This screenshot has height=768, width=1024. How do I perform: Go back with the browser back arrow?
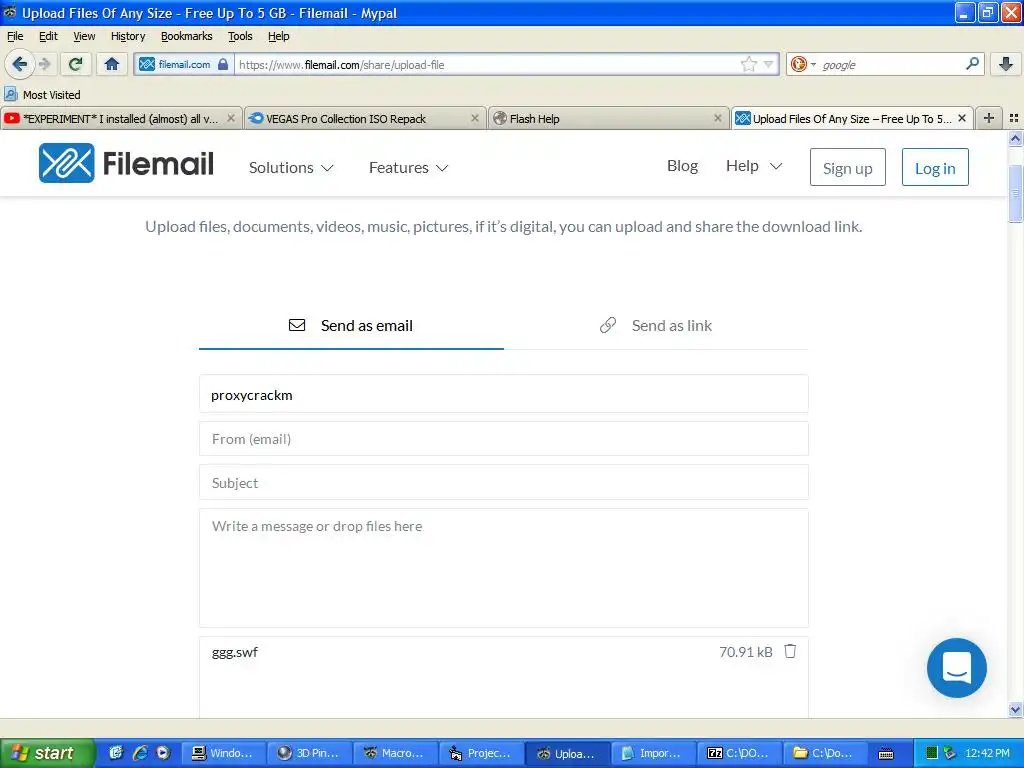click(x=19, y=64)
